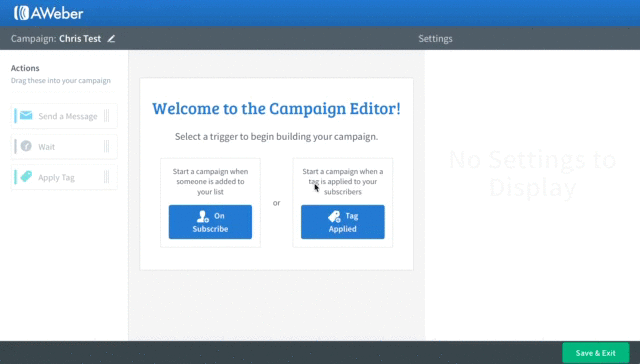Click the 'No Settings to Display' placeholder text

[x=532, y=173]
